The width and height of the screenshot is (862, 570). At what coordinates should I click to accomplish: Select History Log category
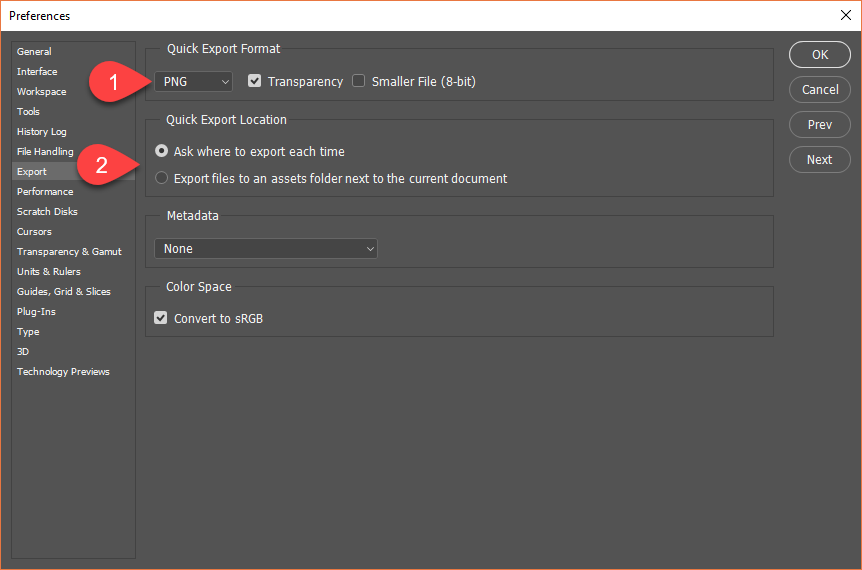[x=41, y=132]
